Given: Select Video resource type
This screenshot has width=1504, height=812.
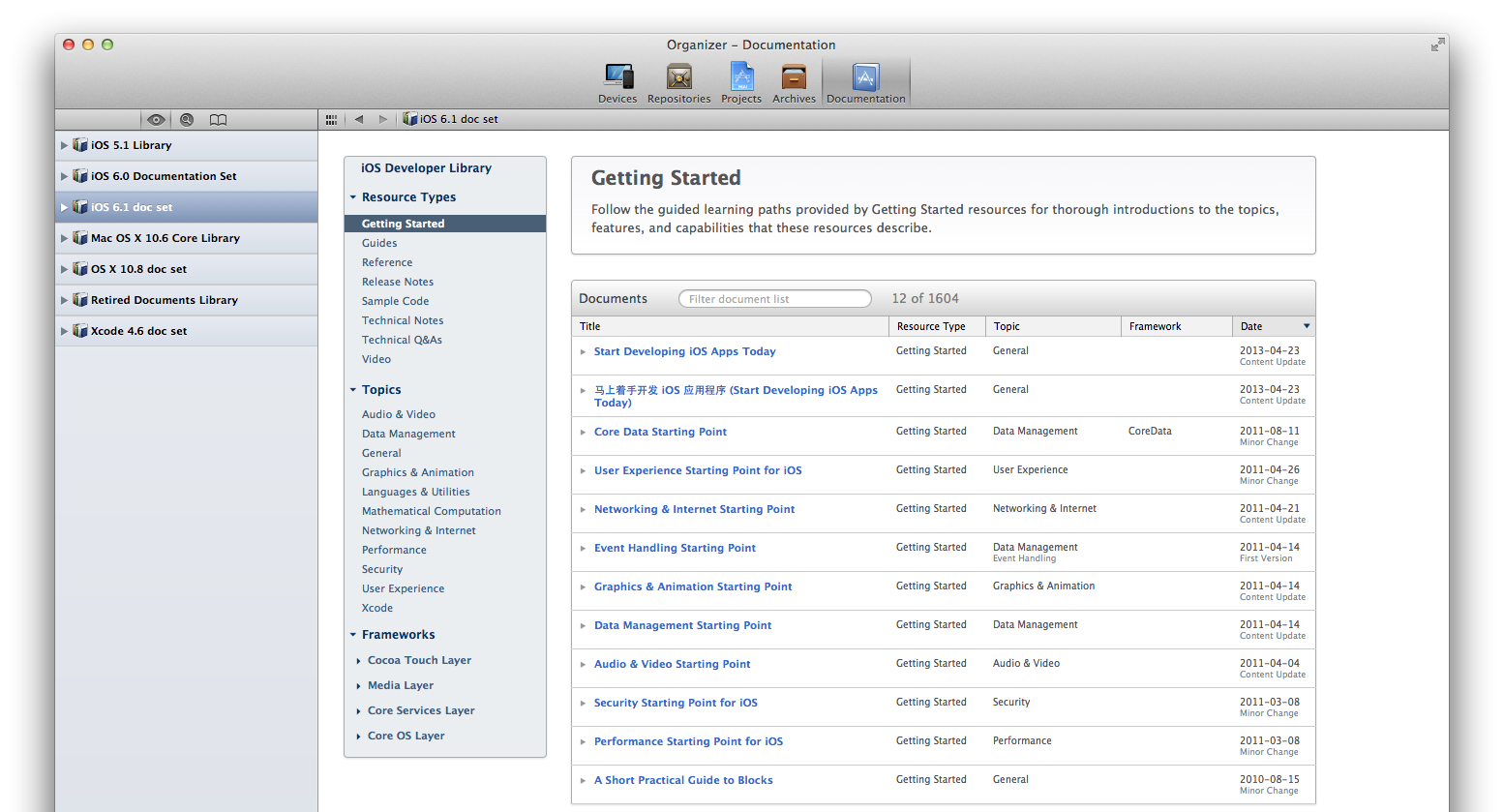Looking at the screenshot, I should click(x=376, y=359).
